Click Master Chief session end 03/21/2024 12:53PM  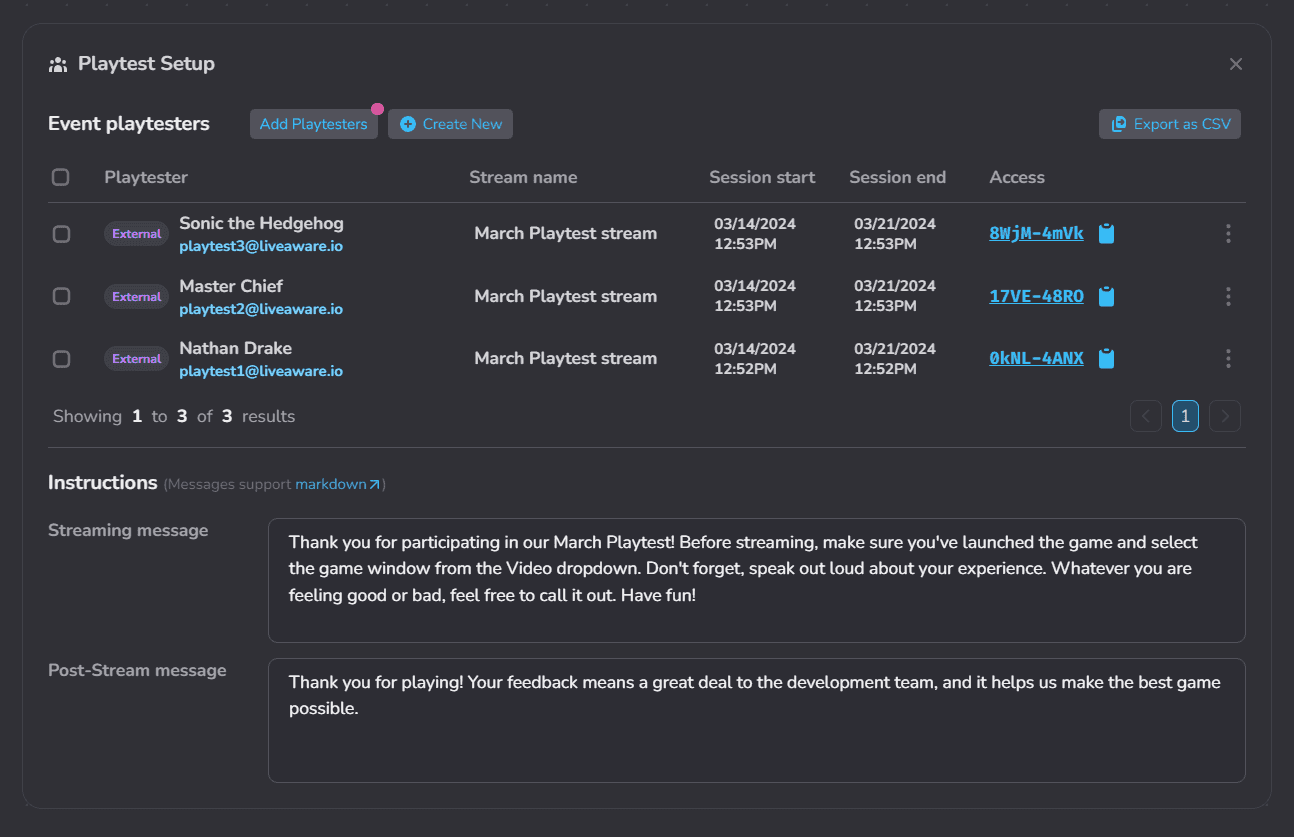895,296
